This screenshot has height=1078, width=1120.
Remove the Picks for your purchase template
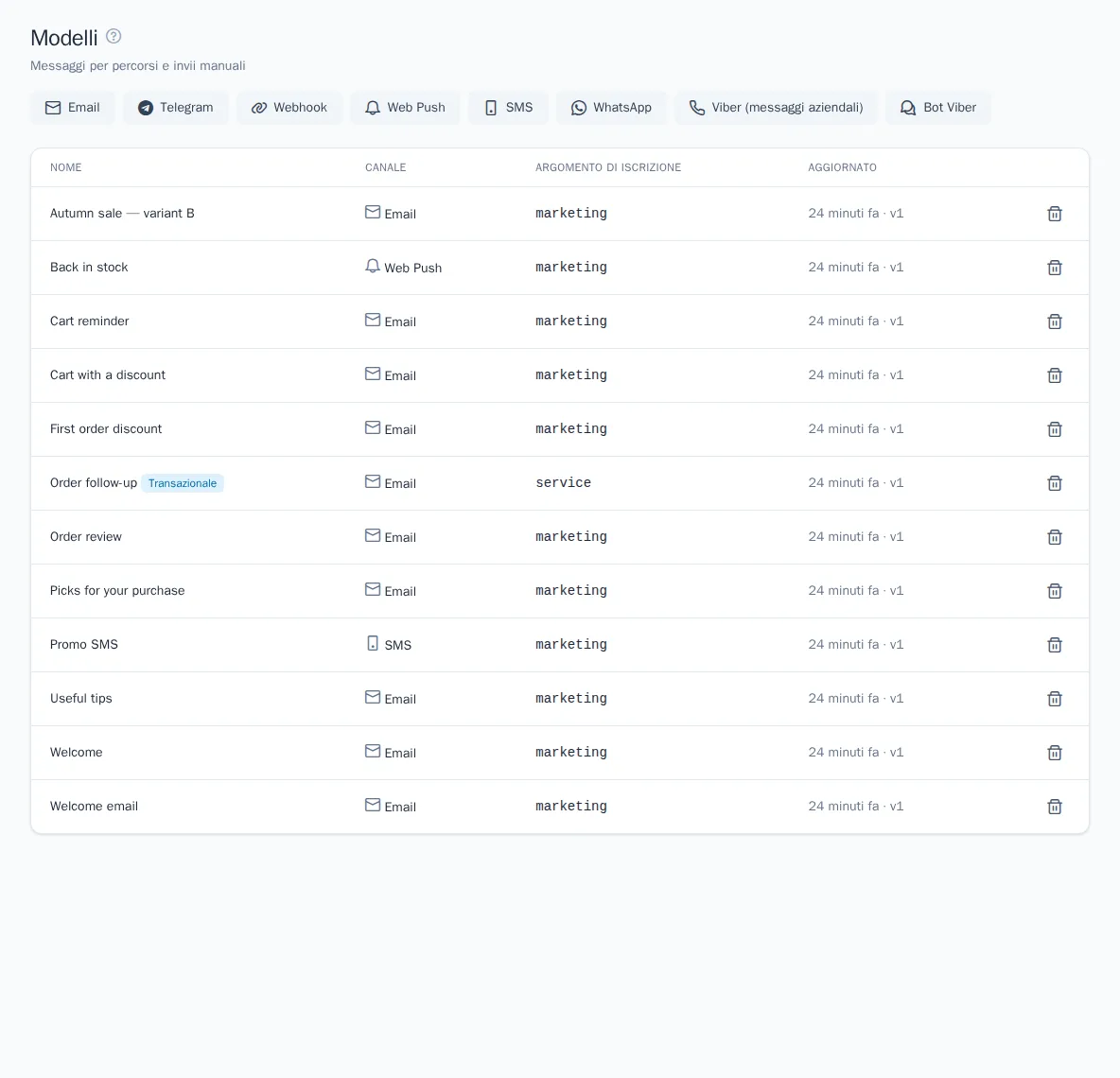1055,591
